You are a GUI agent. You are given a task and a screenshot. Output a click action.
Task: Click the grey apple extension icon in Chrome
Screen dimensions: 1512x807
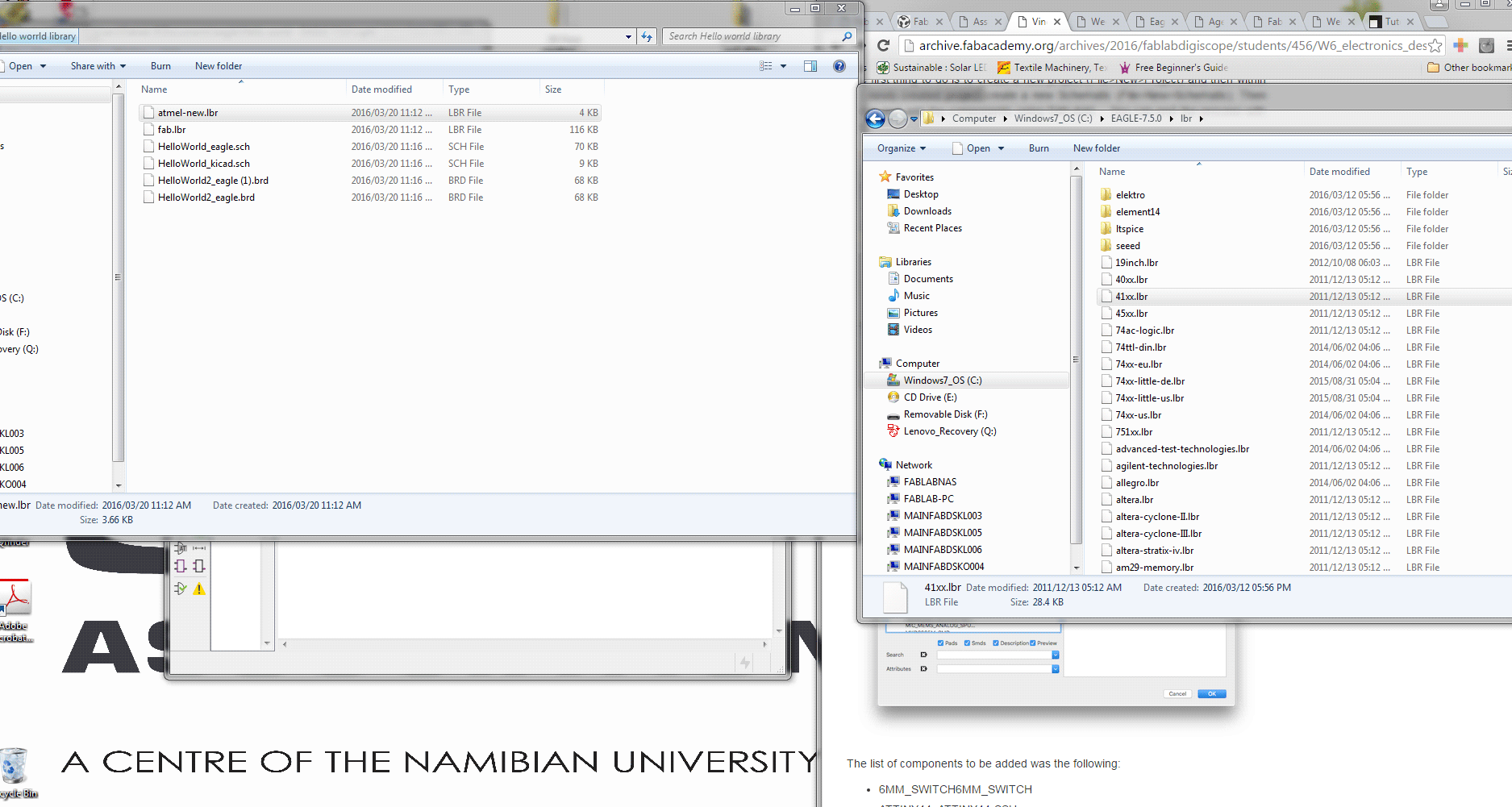tap(1487, 46)
